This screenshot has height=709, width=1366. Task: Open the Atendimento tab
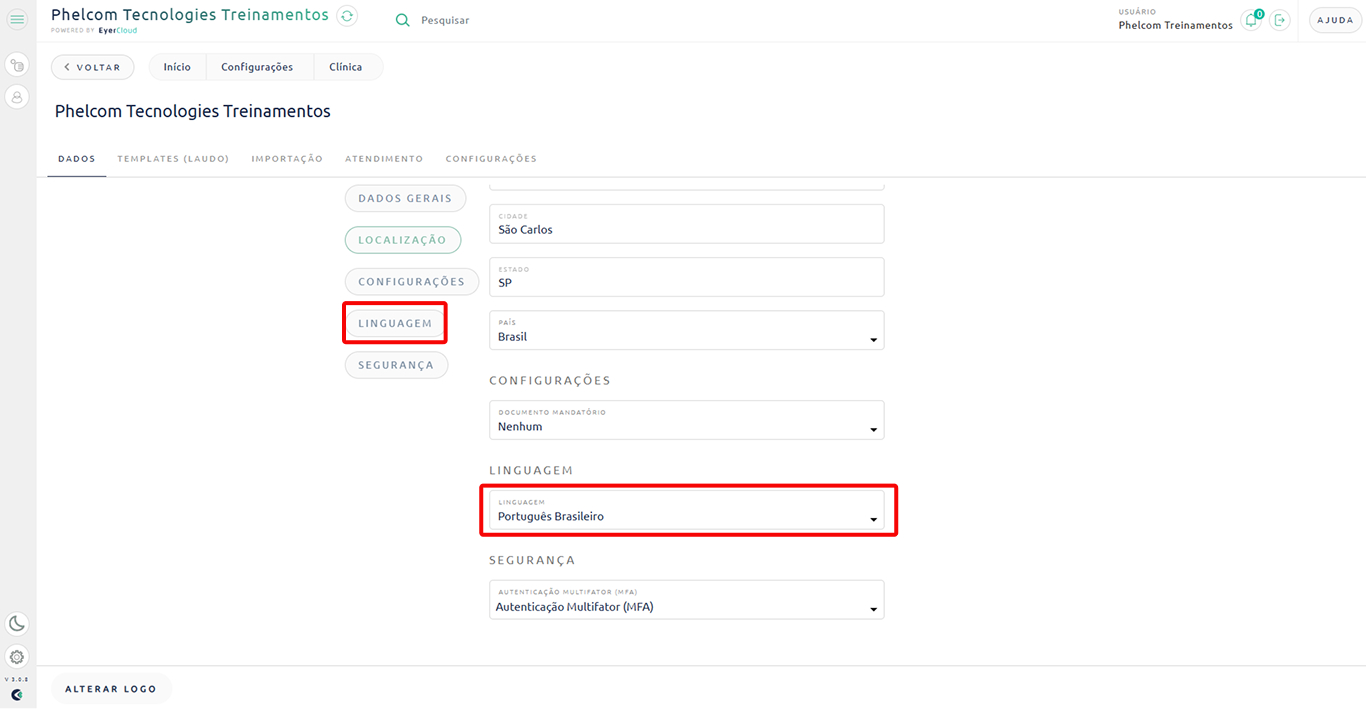tap(384, 158)
